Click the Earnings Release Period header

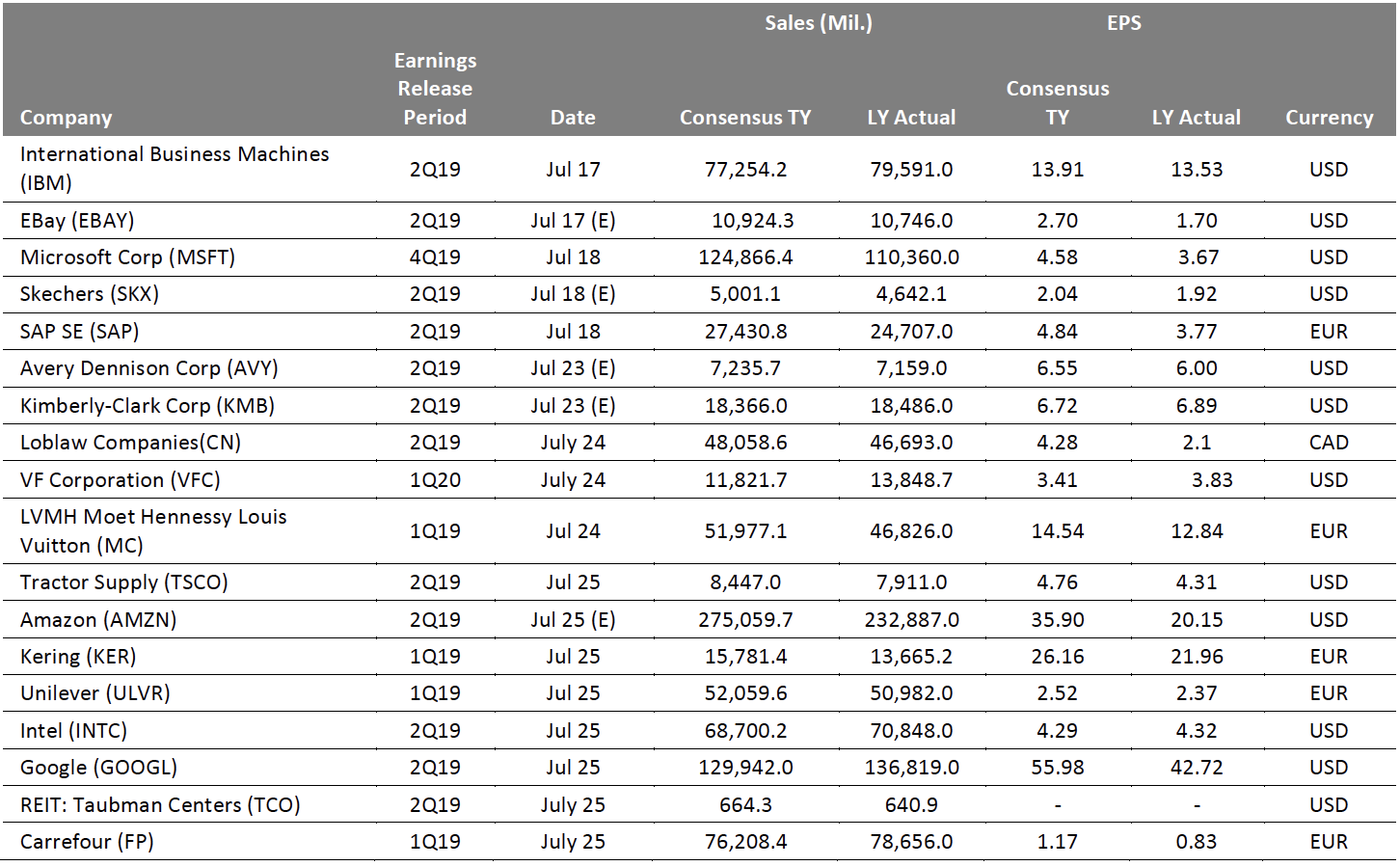click(x=435, y=89)
